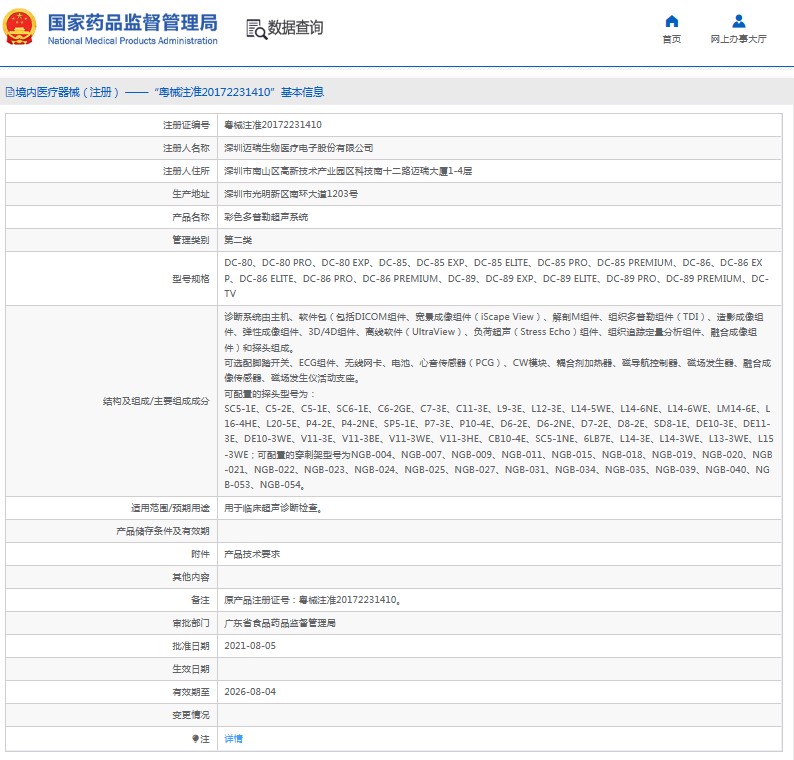
Task: Click the 其他内容 row label
Action: [191, 577]
